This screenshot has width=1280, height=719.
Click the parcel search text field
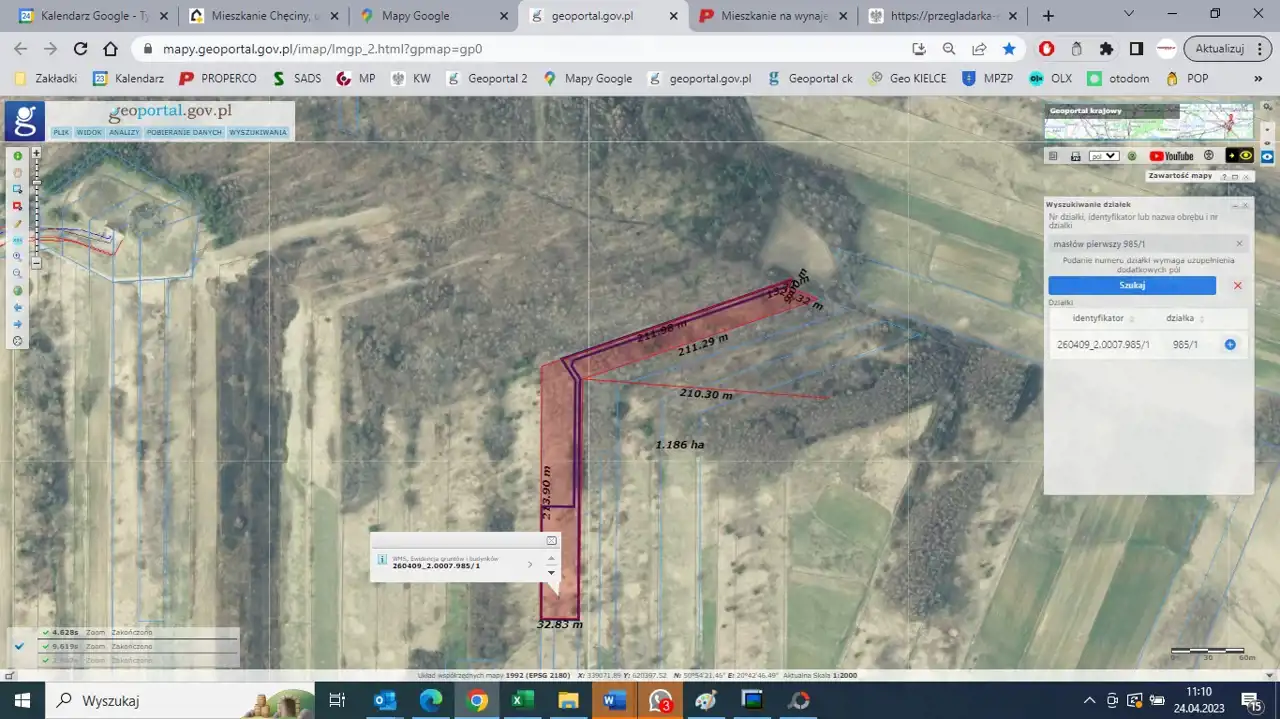(1140, 244)
